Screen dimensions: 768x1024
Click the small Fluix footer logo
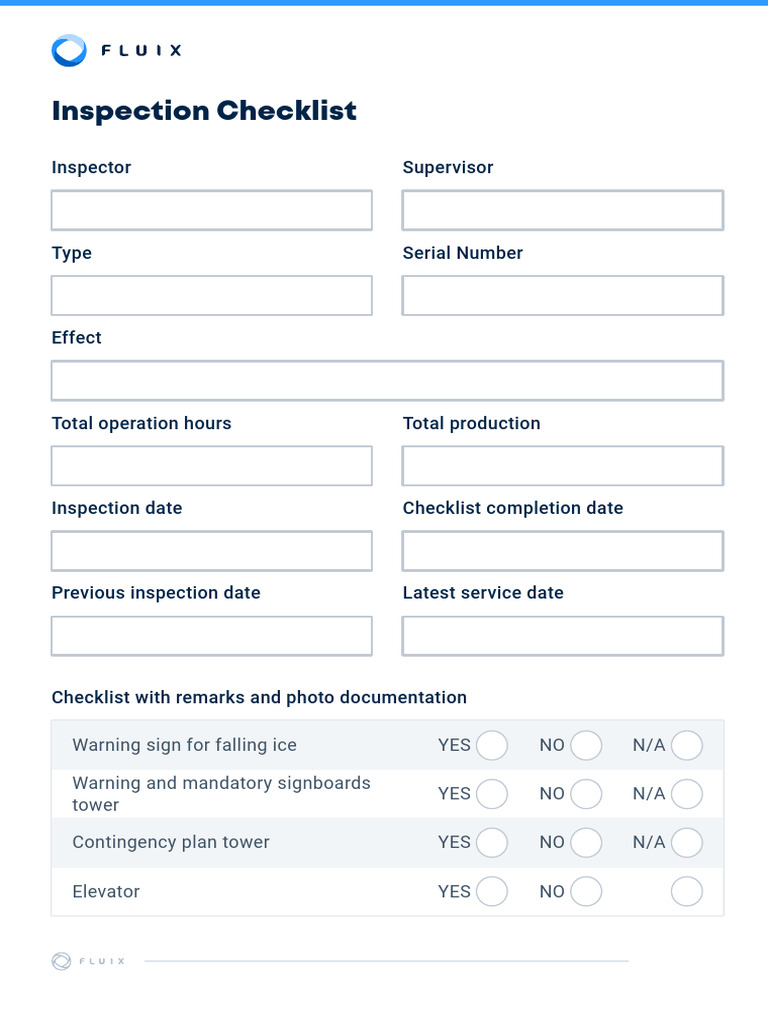tap(62, 961)
